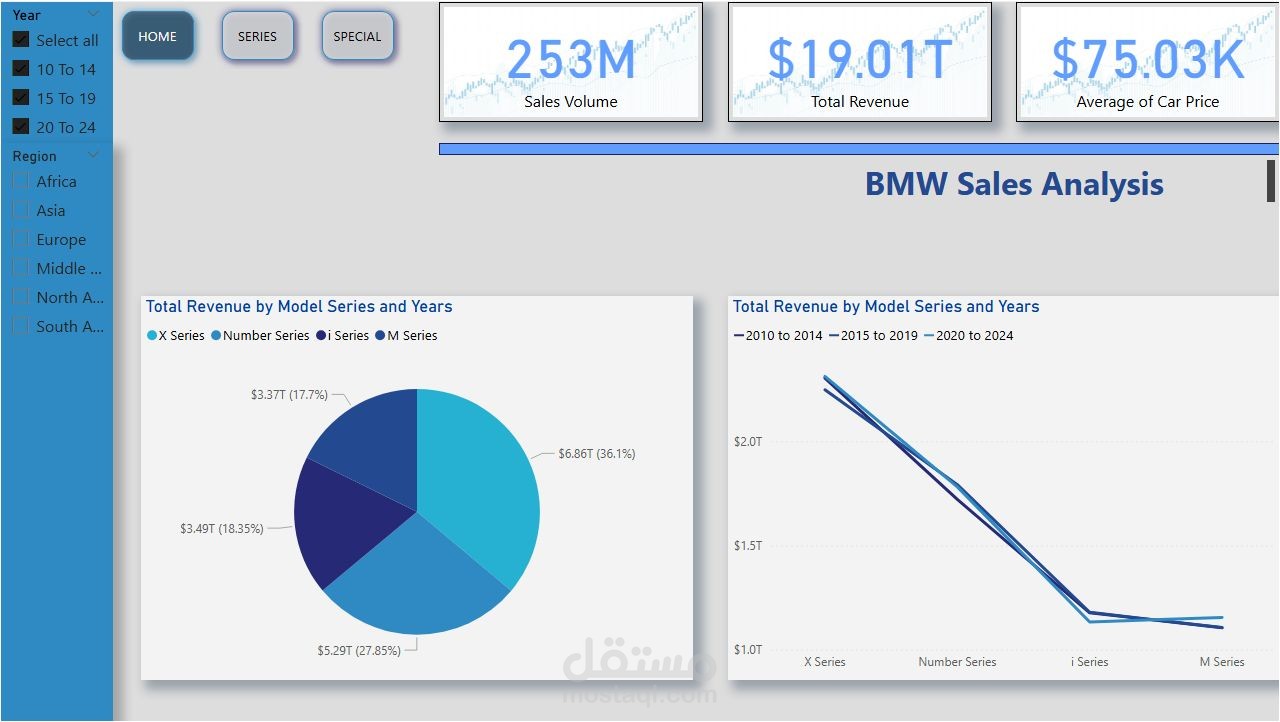Click X Series in the pie chart legend
1280x722 pixels.
(176, 336)
